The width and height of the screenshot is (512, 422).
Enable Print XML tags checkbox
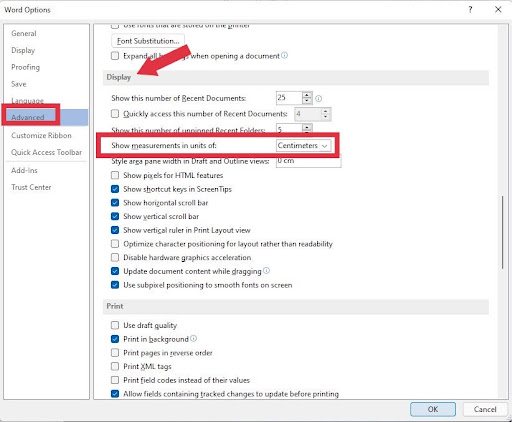[x=115, y=366]
